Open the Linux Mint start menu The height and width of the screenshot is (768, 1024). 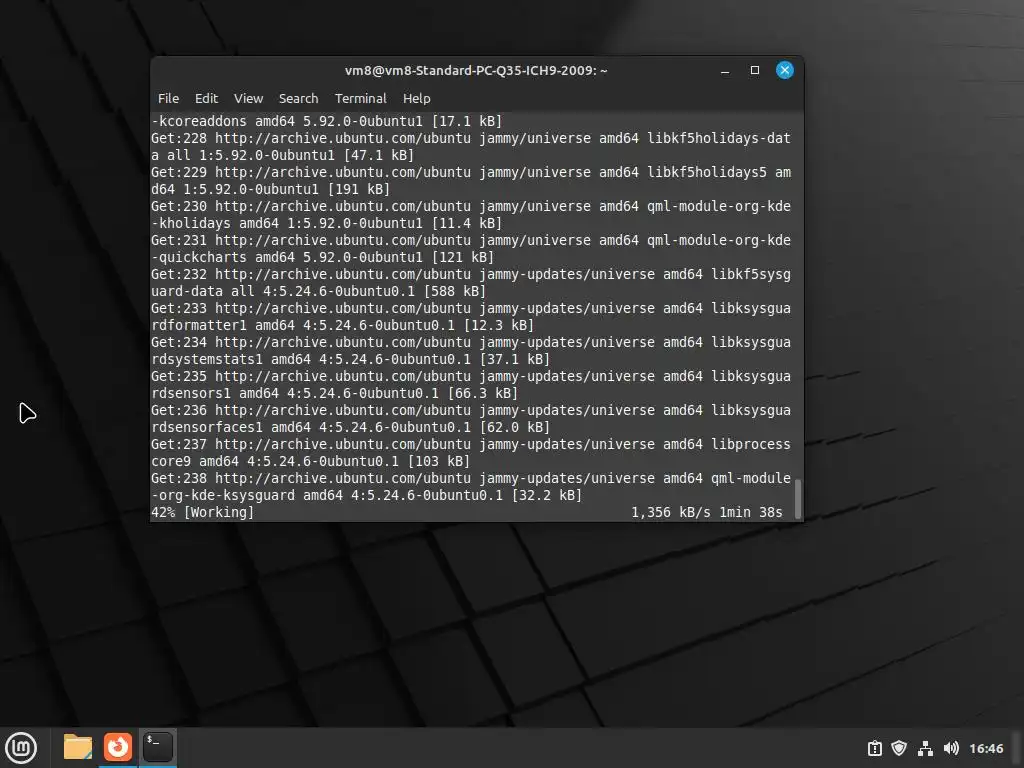[21, 748]
